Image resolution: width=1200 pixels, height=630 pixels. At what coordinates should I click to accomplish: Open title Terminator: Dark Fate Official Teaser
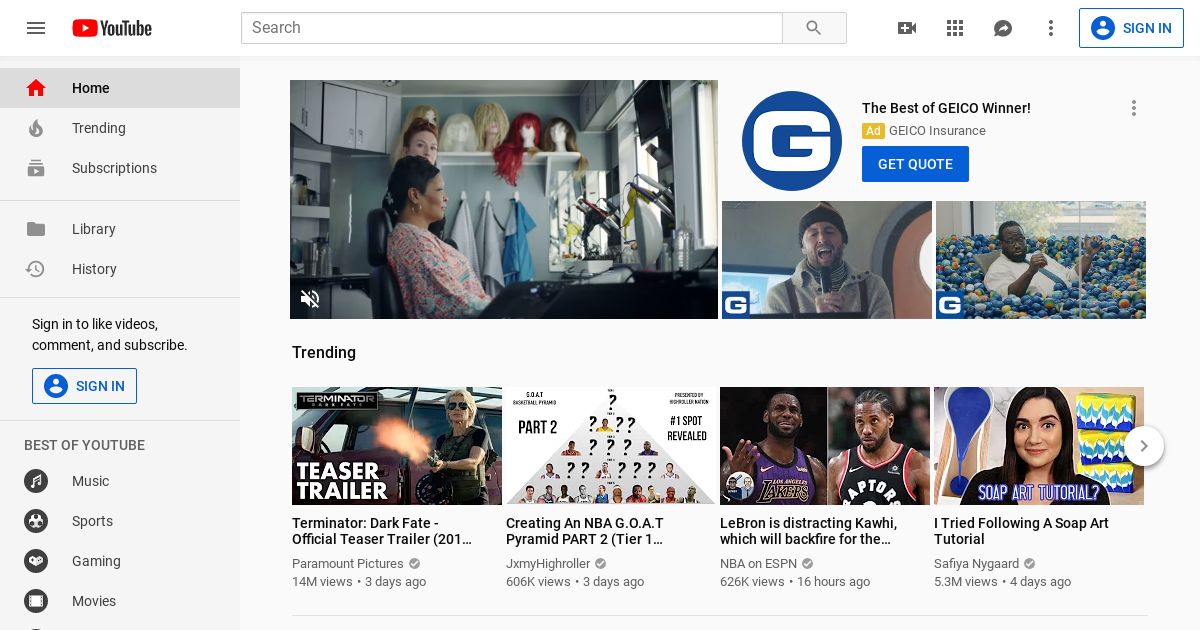(x=382, y=531)
